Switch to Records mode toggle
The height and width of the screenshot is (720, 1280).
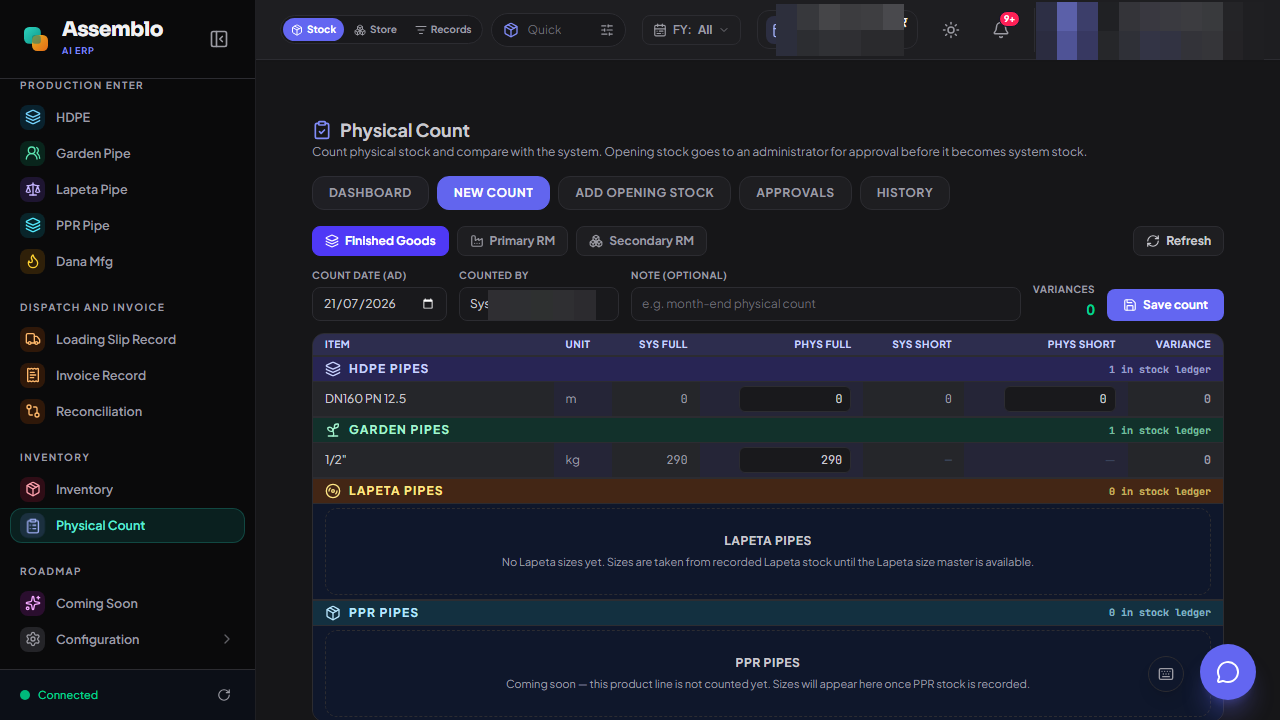(x=443, y=30)
